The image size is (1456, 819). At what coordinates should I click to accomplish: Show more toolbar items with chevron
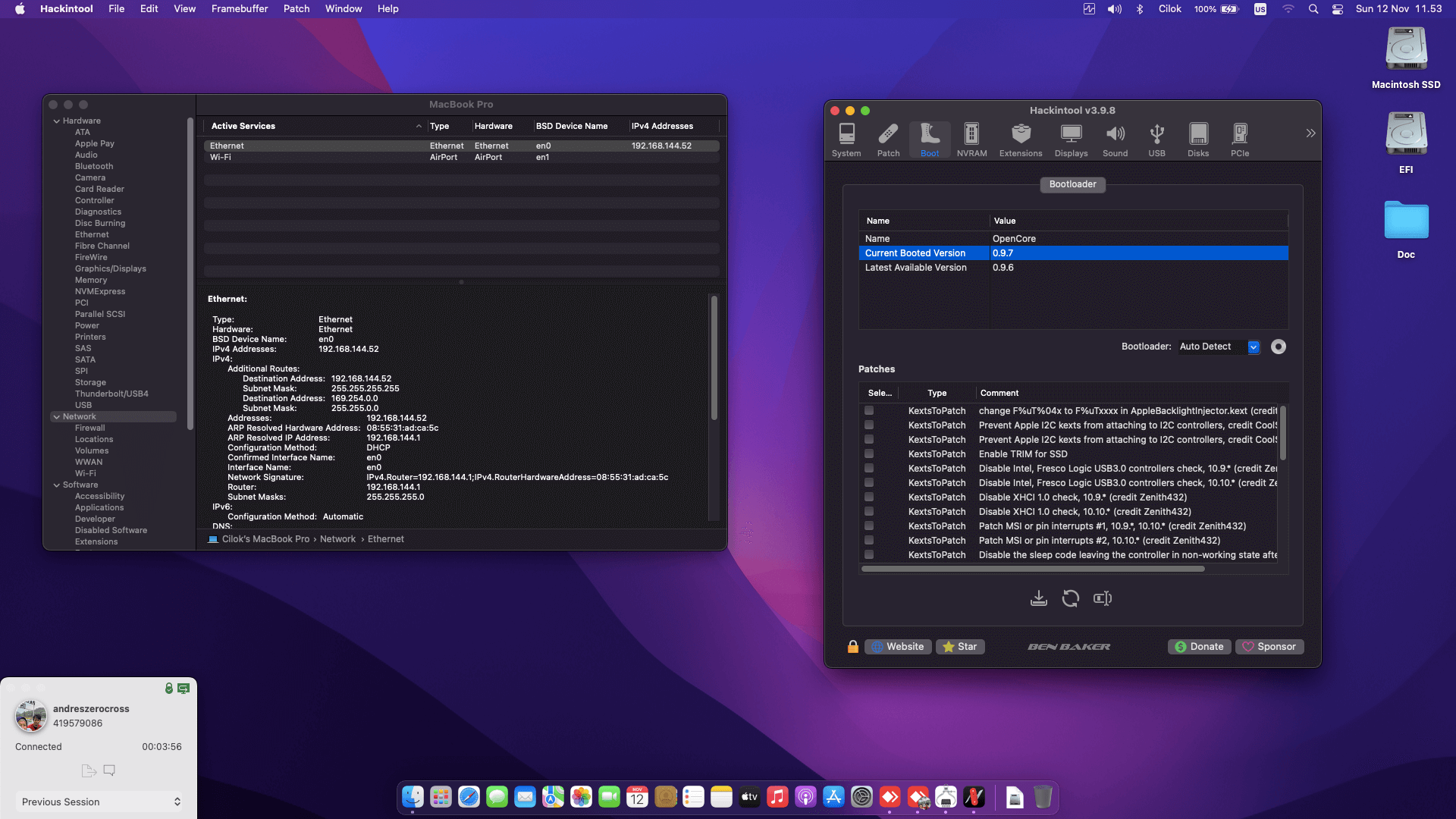[x=1310, y=133]
